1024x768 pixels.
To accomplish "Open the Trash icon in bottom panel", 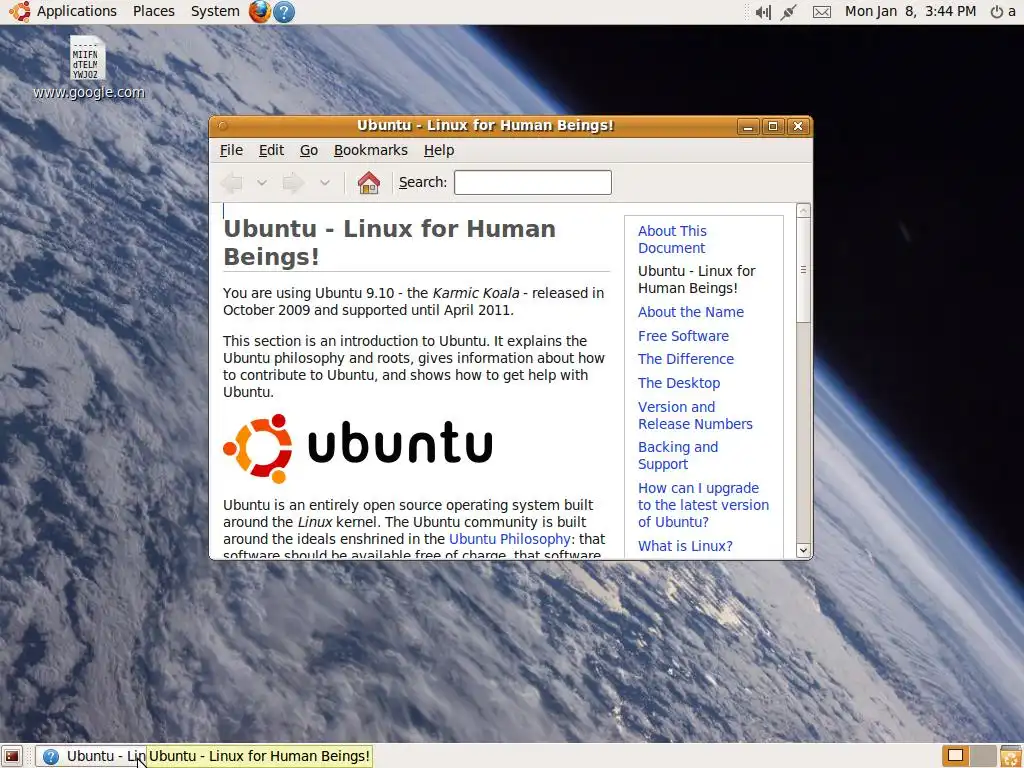I will coord(1010,756).
